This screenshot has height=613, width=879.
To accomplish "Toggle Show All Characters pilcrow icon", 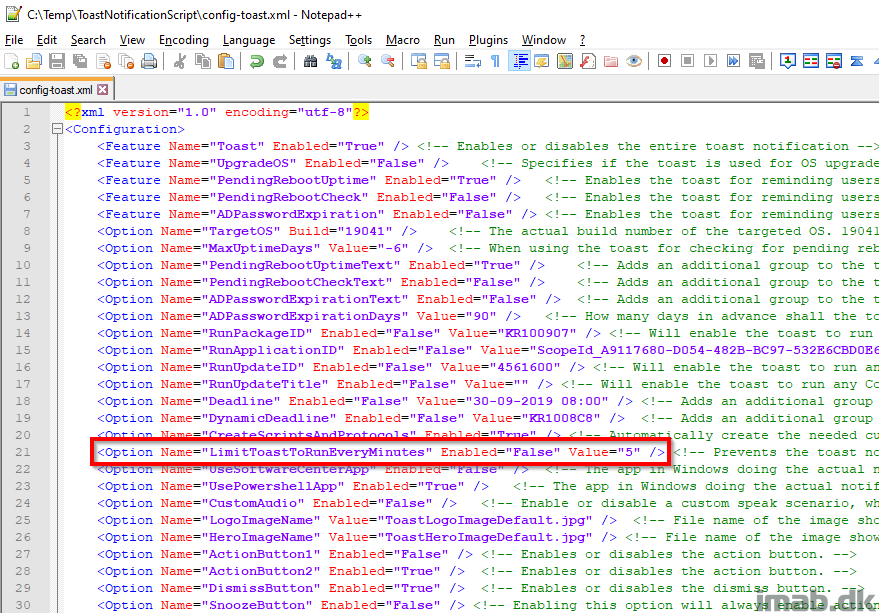I will [496, 61].
